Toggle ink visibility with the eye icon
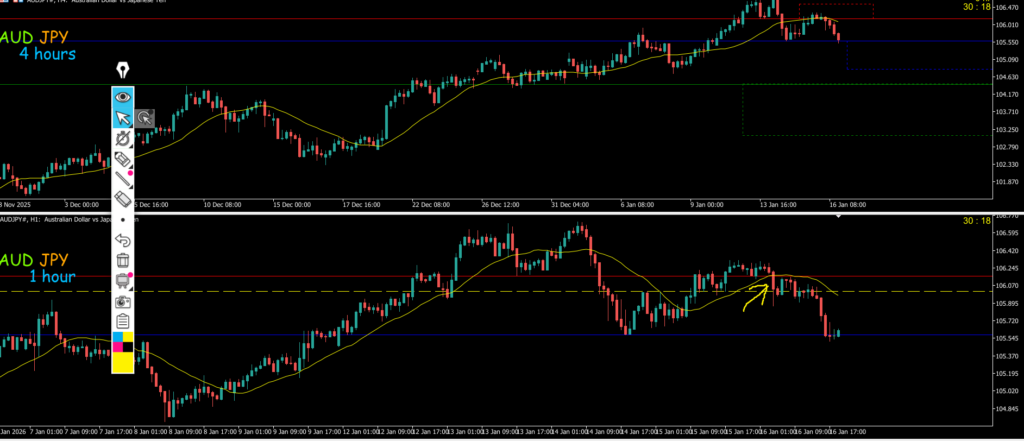Image resolution: width=1024 pixels, height=441 pixels. pyautogui.click(x=123, y=97)
